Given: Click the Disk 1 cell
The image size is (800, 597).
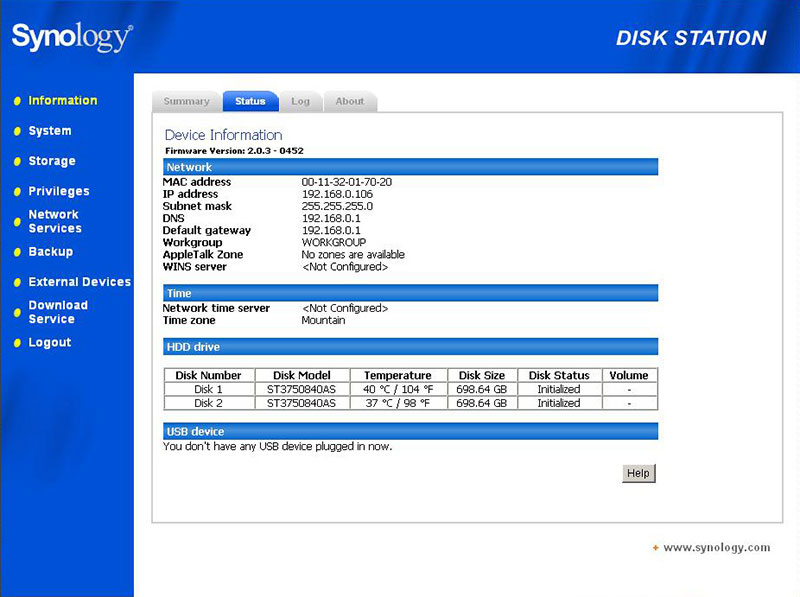Looking at the screenshot, I should pos(209,389).
